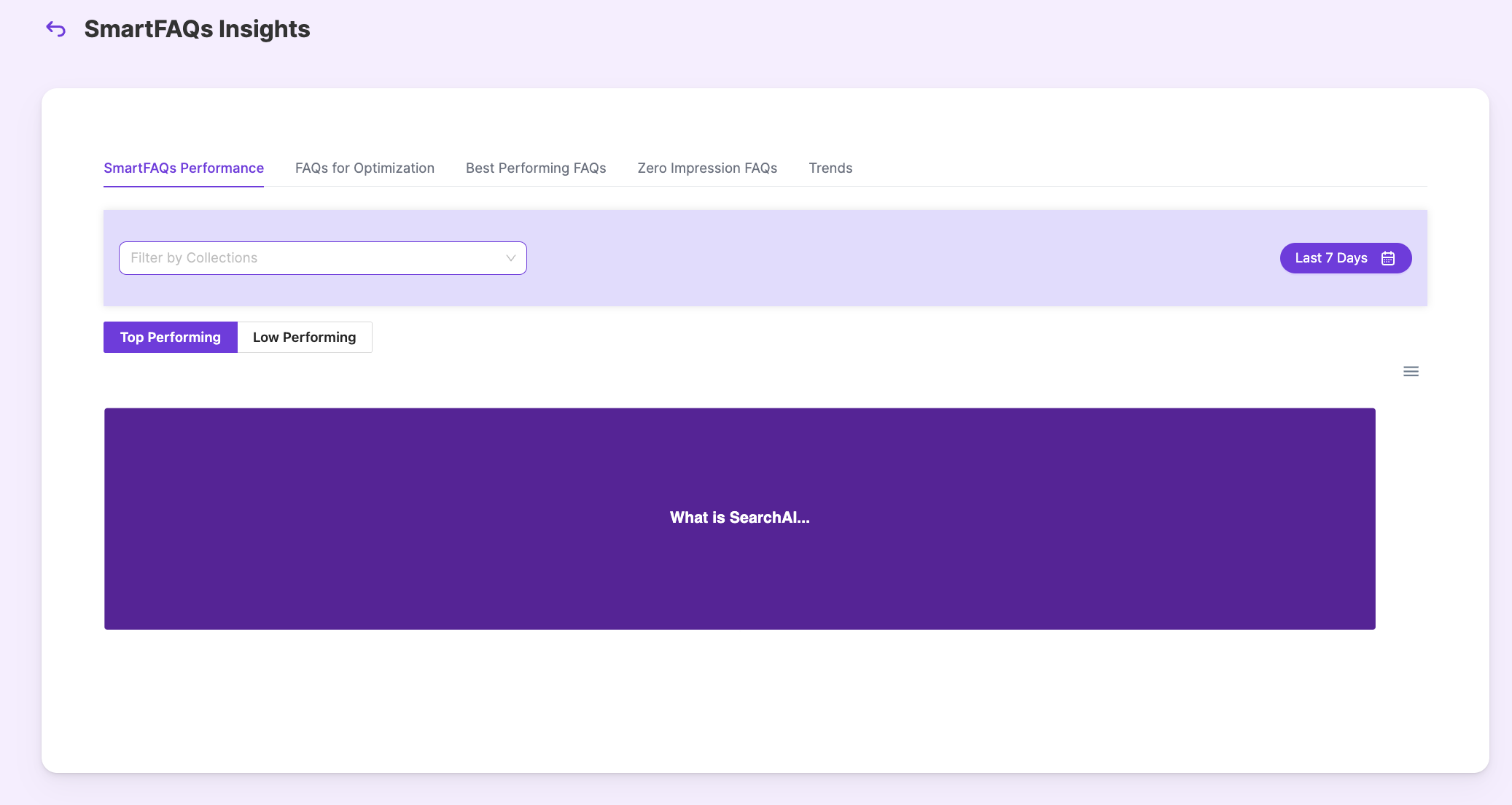The width and height of the screenshot is (1512, 805).
Task: Click the back arrow icon
Action: click(x=56, y=29)
